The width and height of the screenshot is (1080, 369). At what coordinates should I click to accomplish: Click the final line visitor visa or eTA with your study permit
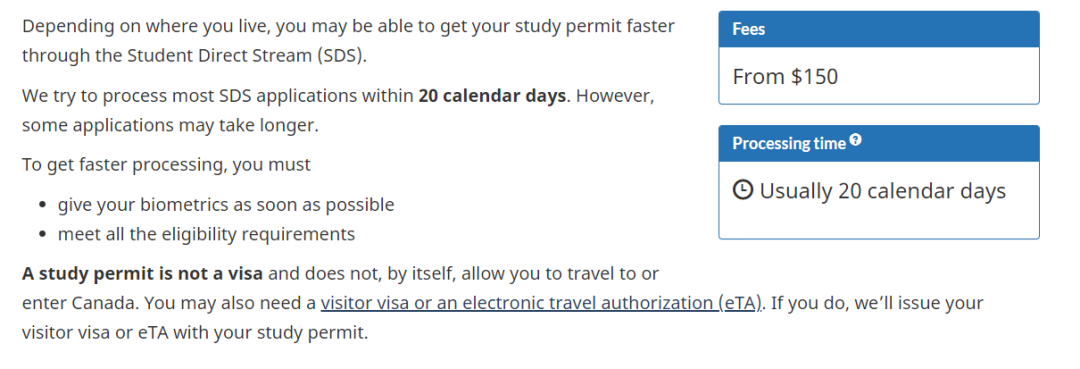195,334
